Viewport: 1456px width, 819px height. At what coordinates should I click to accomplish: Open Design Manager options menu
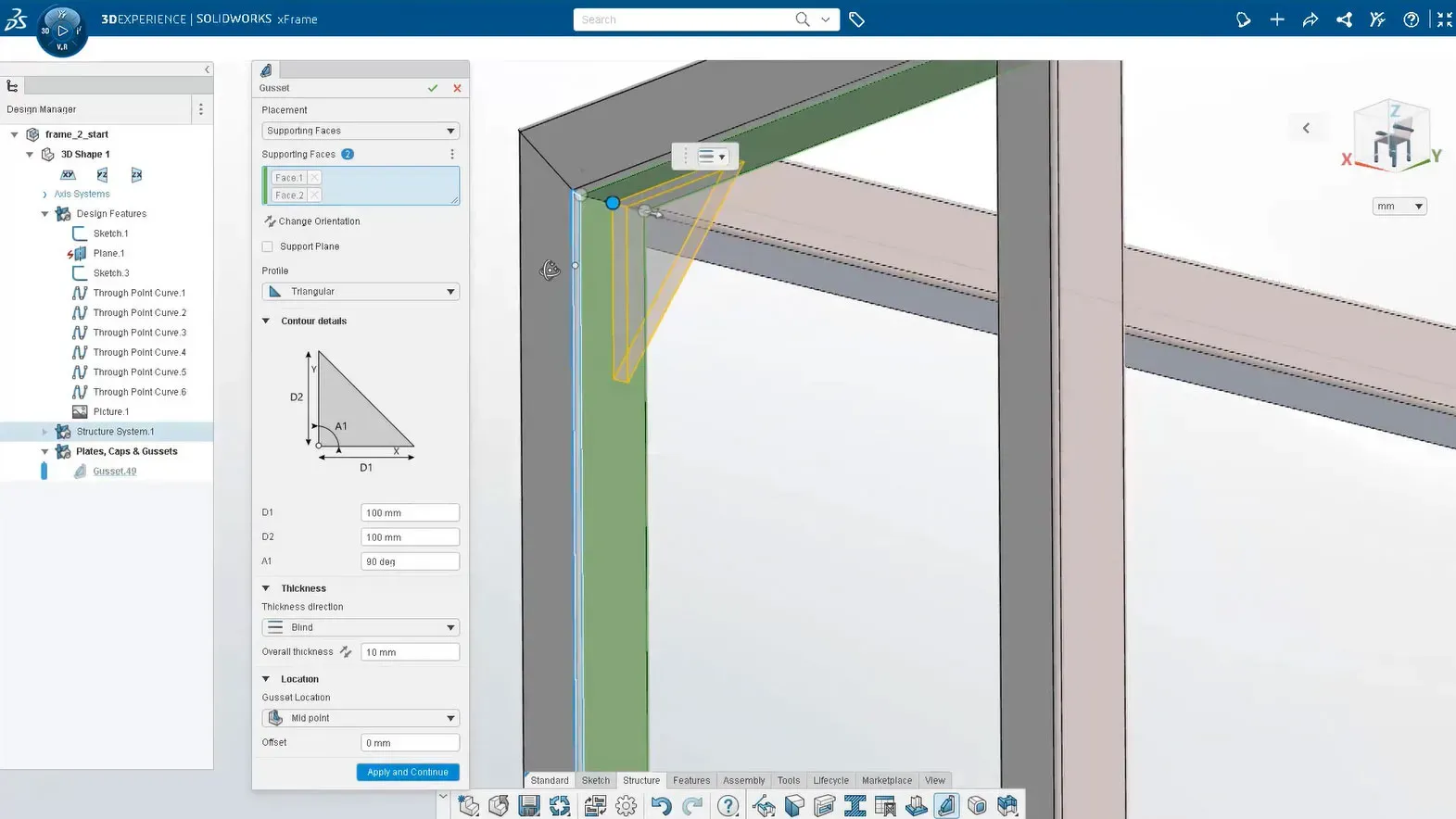point(200,109)
